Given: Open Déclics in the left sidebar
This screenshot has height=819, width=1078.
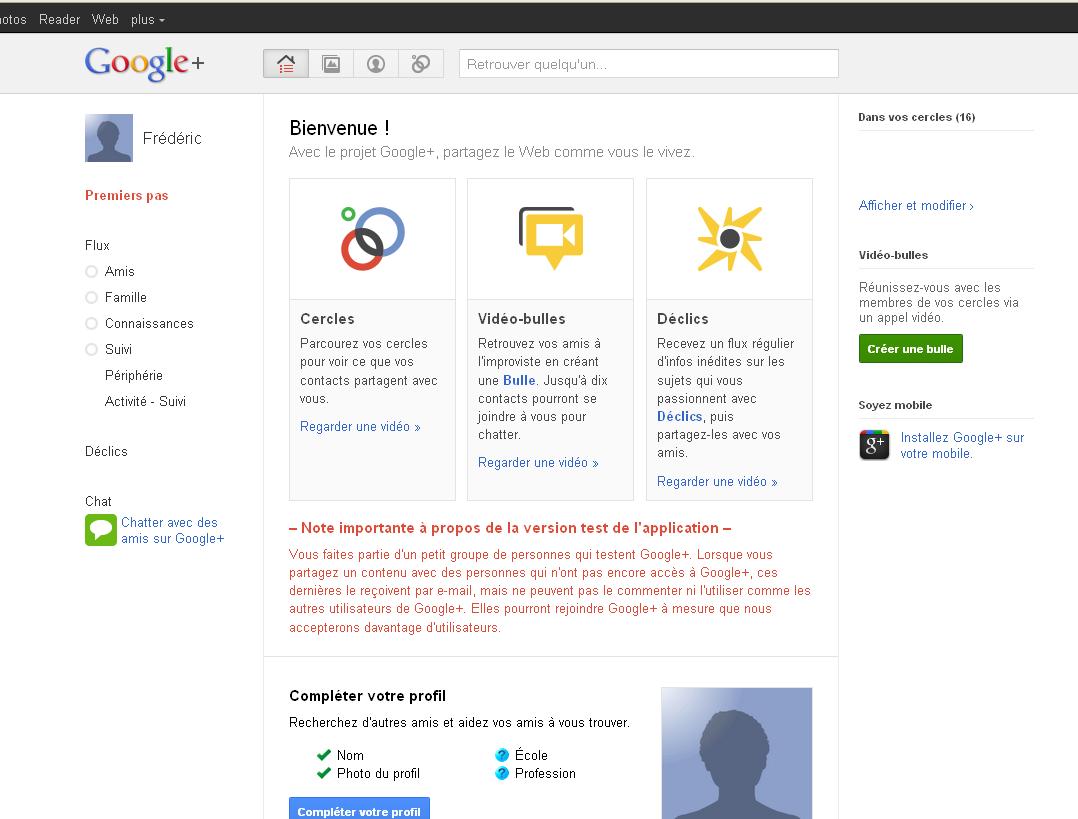Looking at the screenshot, I should pyautogui.click(x=107, y=452).
